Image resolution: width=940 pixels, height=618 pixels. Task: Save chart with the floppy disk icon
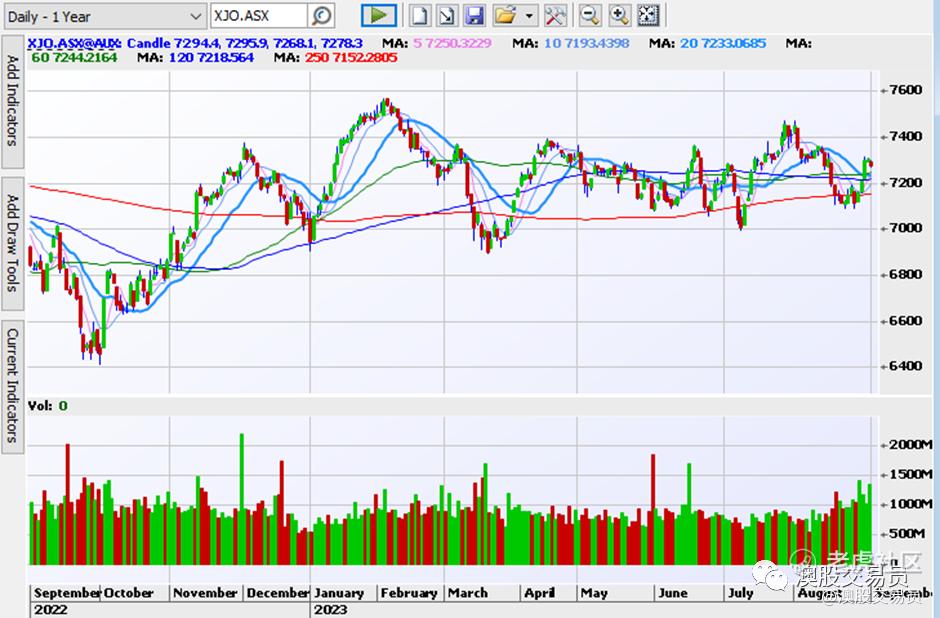click(474, 16)
